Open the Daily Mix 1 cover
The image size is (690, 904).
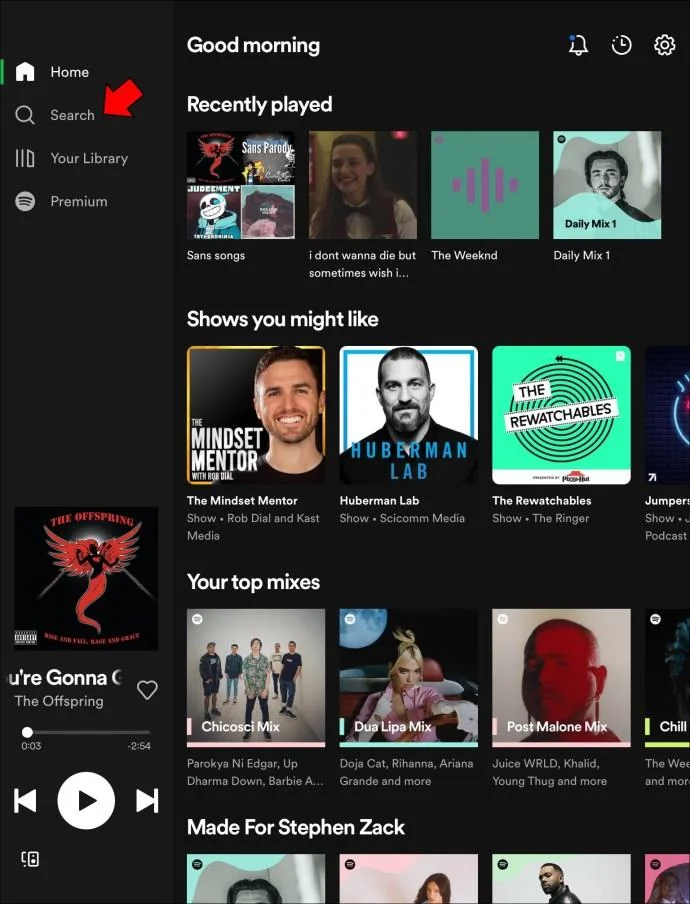(607, 184)
